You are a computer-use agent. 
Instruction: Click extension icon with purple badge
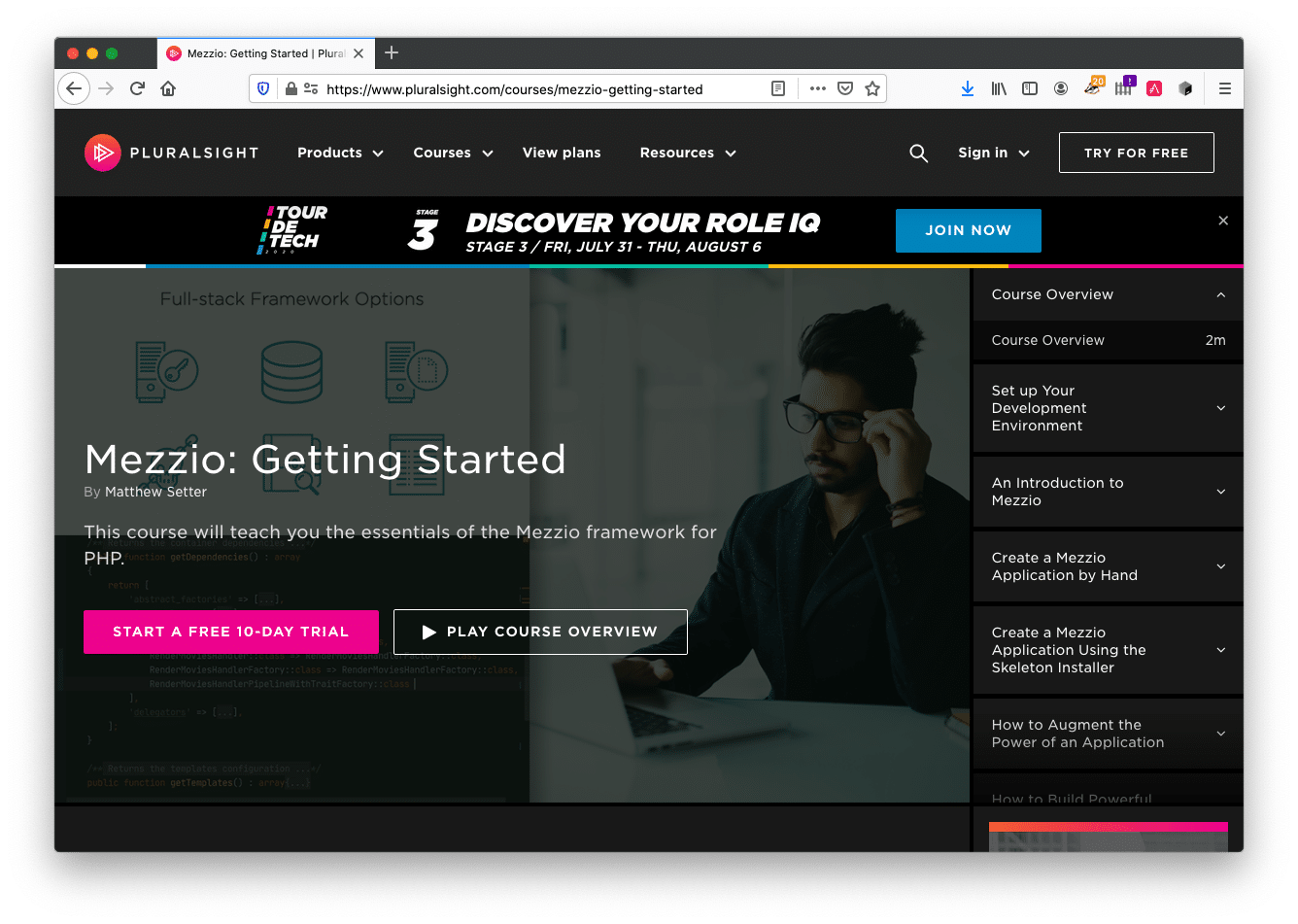pyautogui.click(x=1124, y=87)
